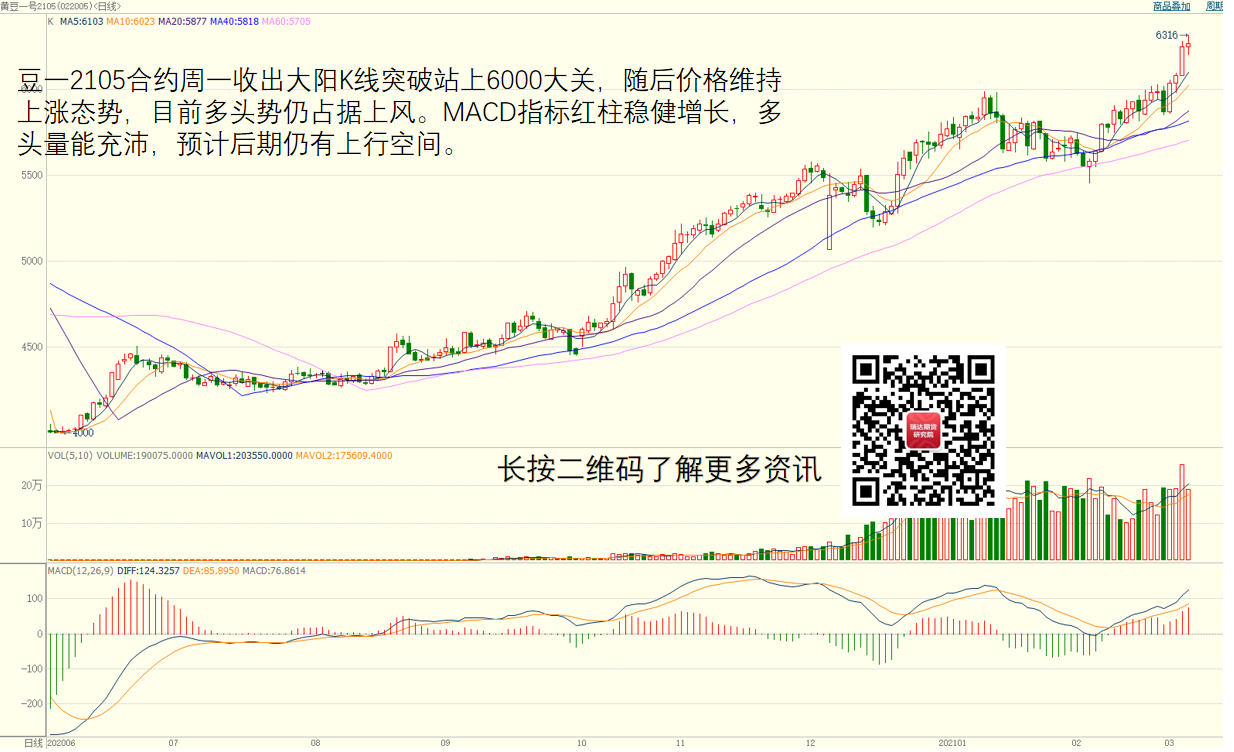
Task: Click the DIFF:124.3257 value label
Action: (148, 571)
